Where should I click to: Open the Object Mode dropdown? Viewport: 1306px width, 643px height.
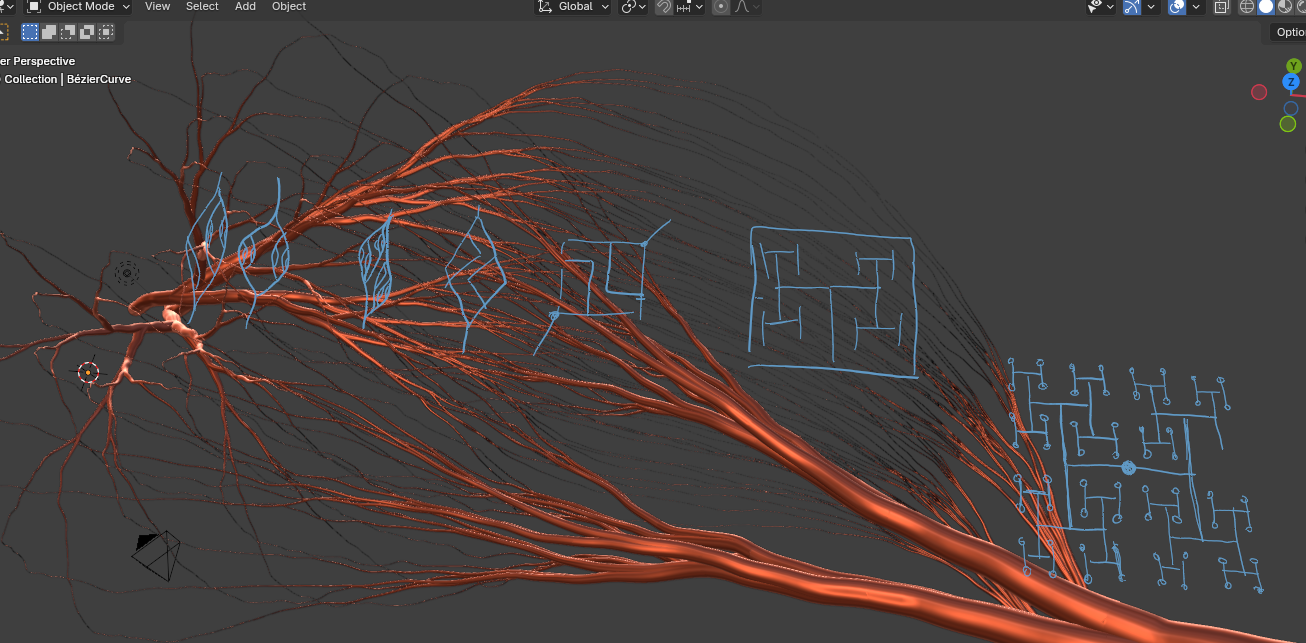tap(79, 7)
